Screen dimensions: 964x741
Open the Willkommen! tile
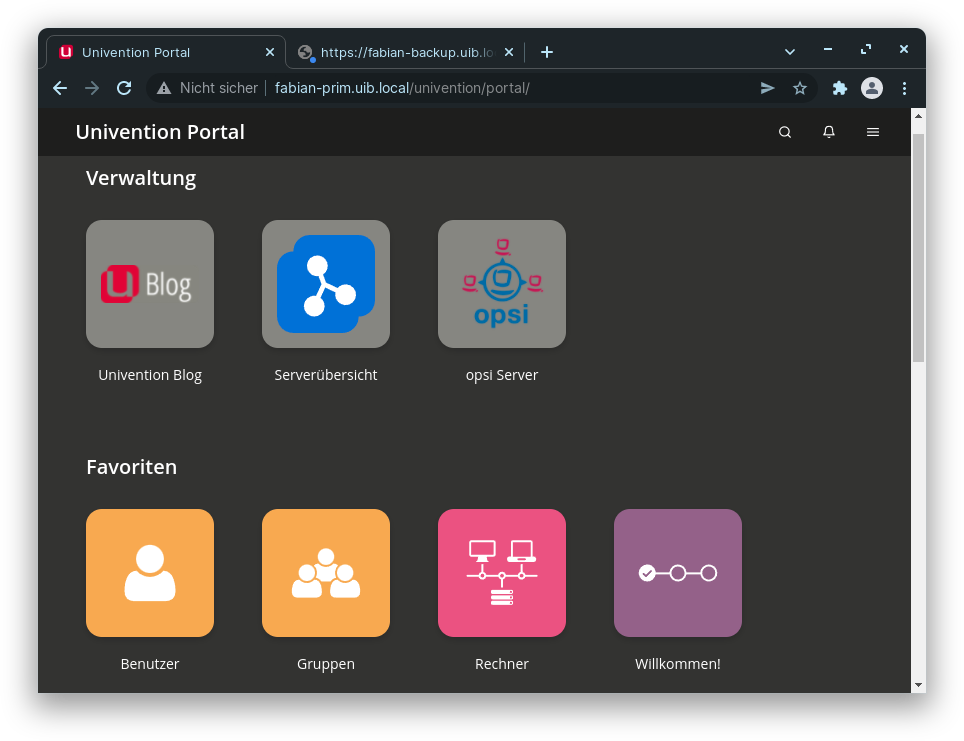(x=678, y=573)
